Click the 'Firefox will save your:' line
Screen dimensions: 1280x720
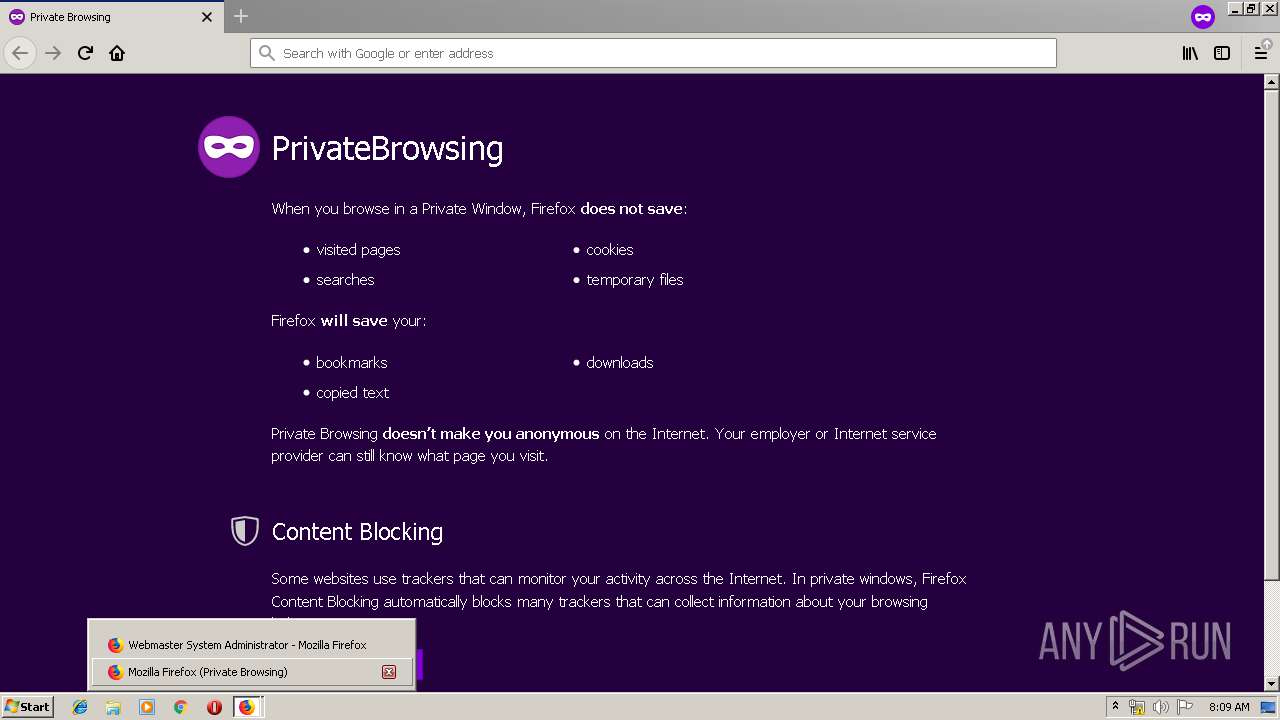click(349, 321)
